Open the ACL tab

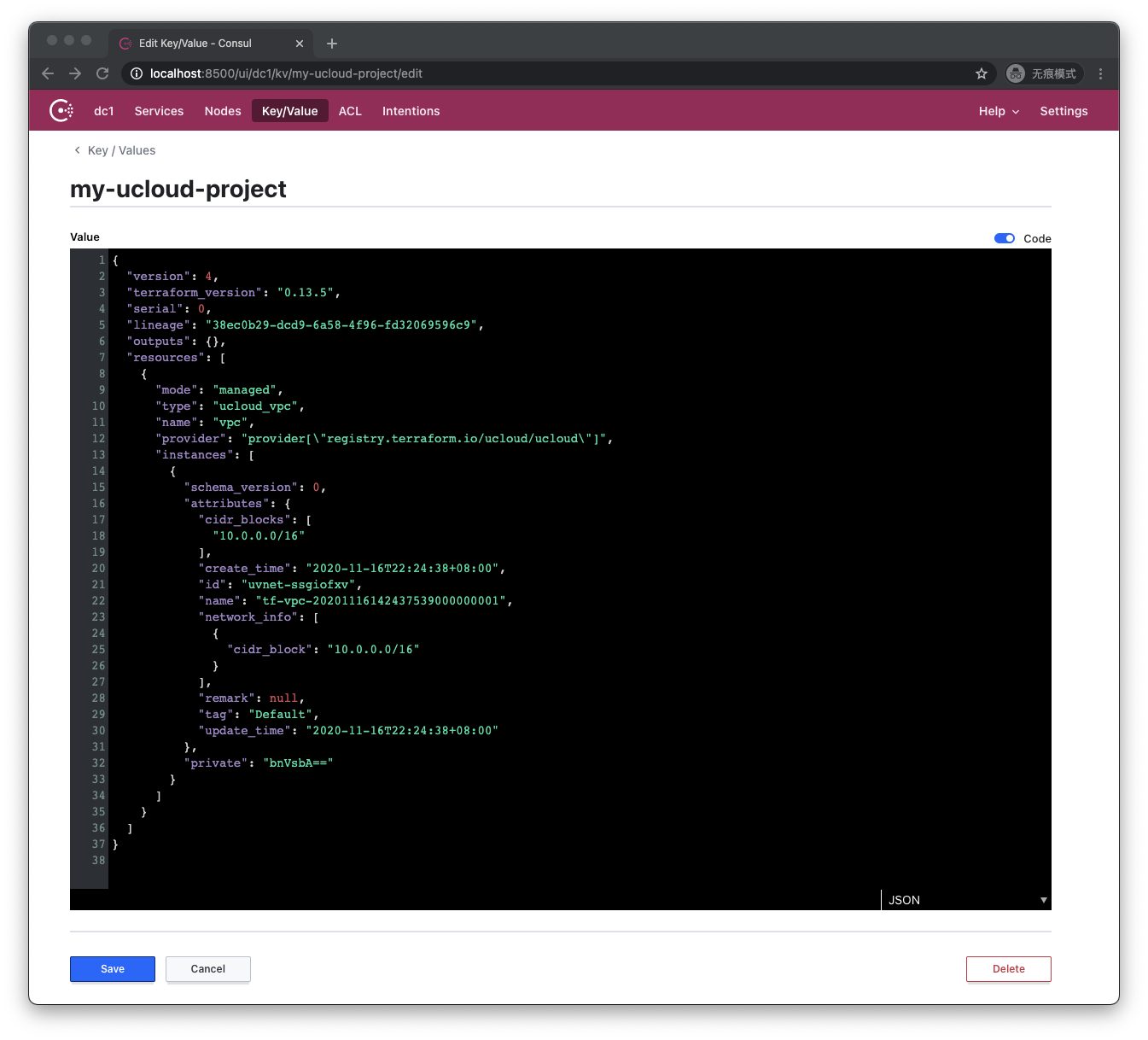pos(350,111)
